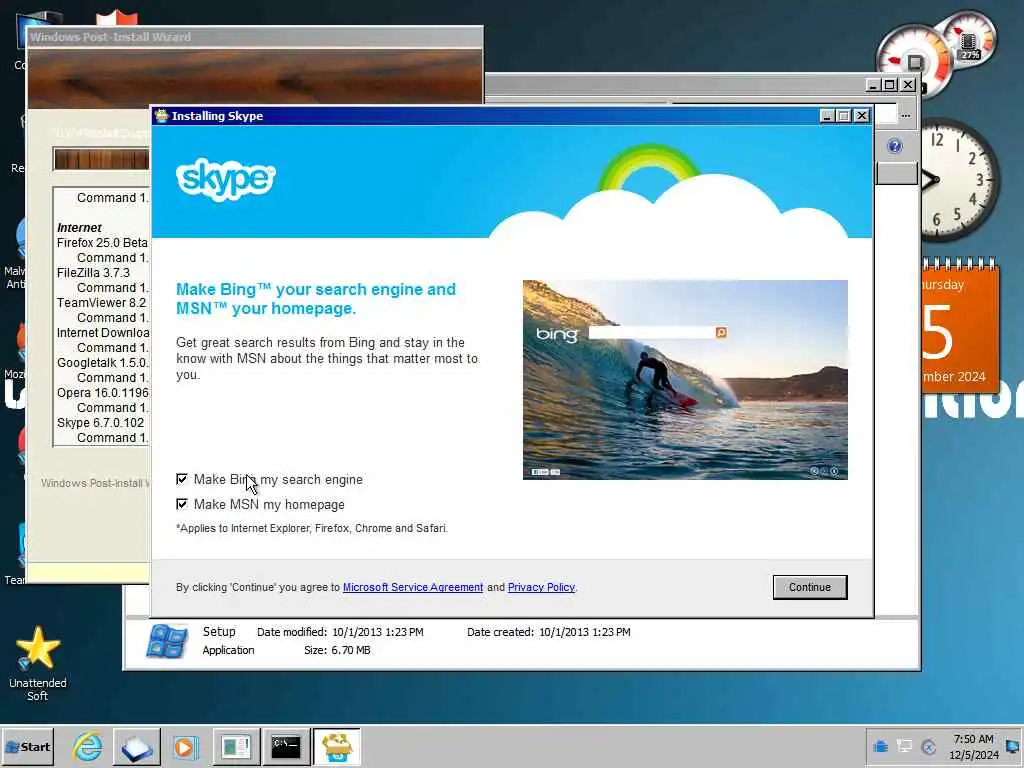Close the background Explorer window
Screen dimensions: 1024x768
coord(908,85)
